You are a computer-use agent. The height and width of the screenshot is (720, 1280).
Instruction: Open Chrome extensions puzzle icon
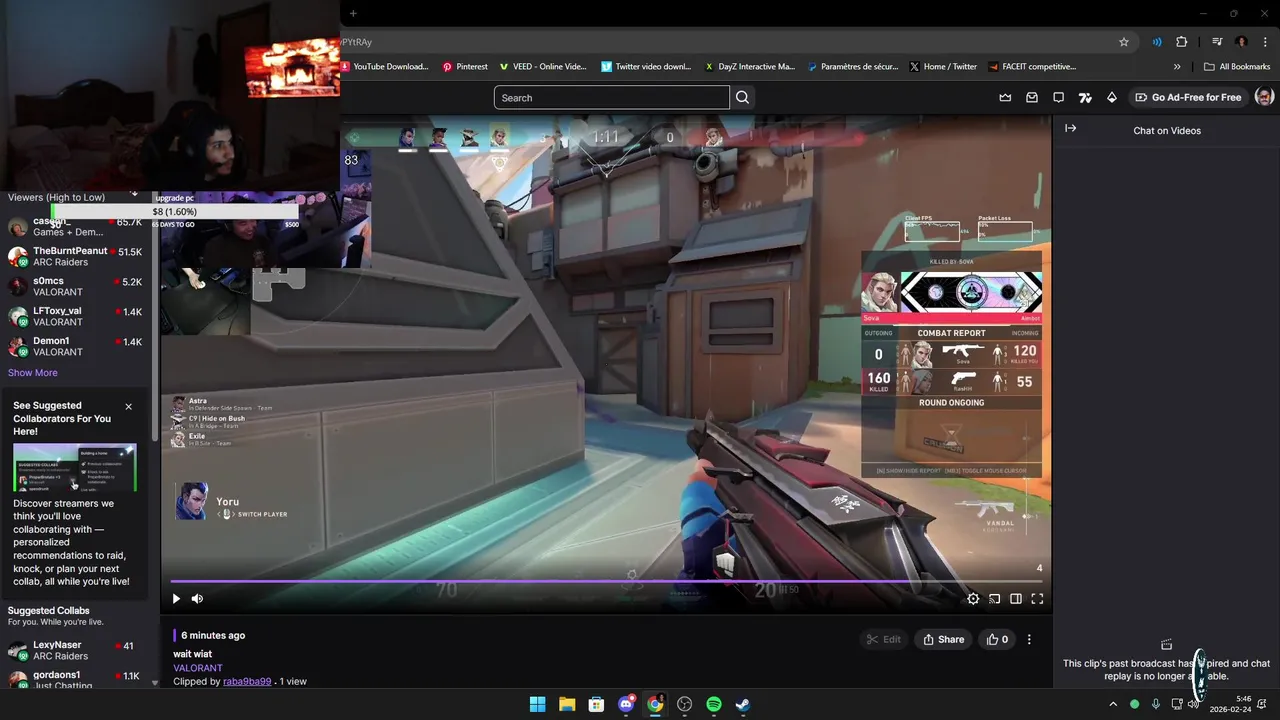(1182, 42)
